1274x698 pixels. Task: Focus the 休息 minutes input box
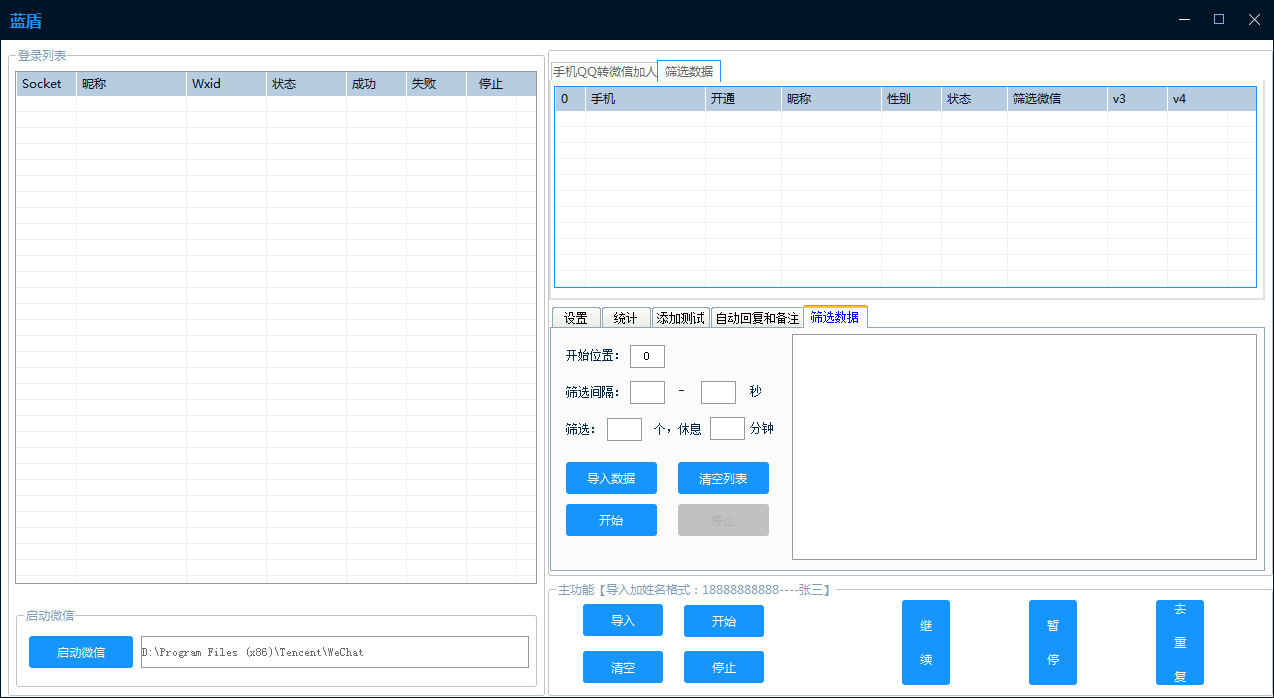727,429
